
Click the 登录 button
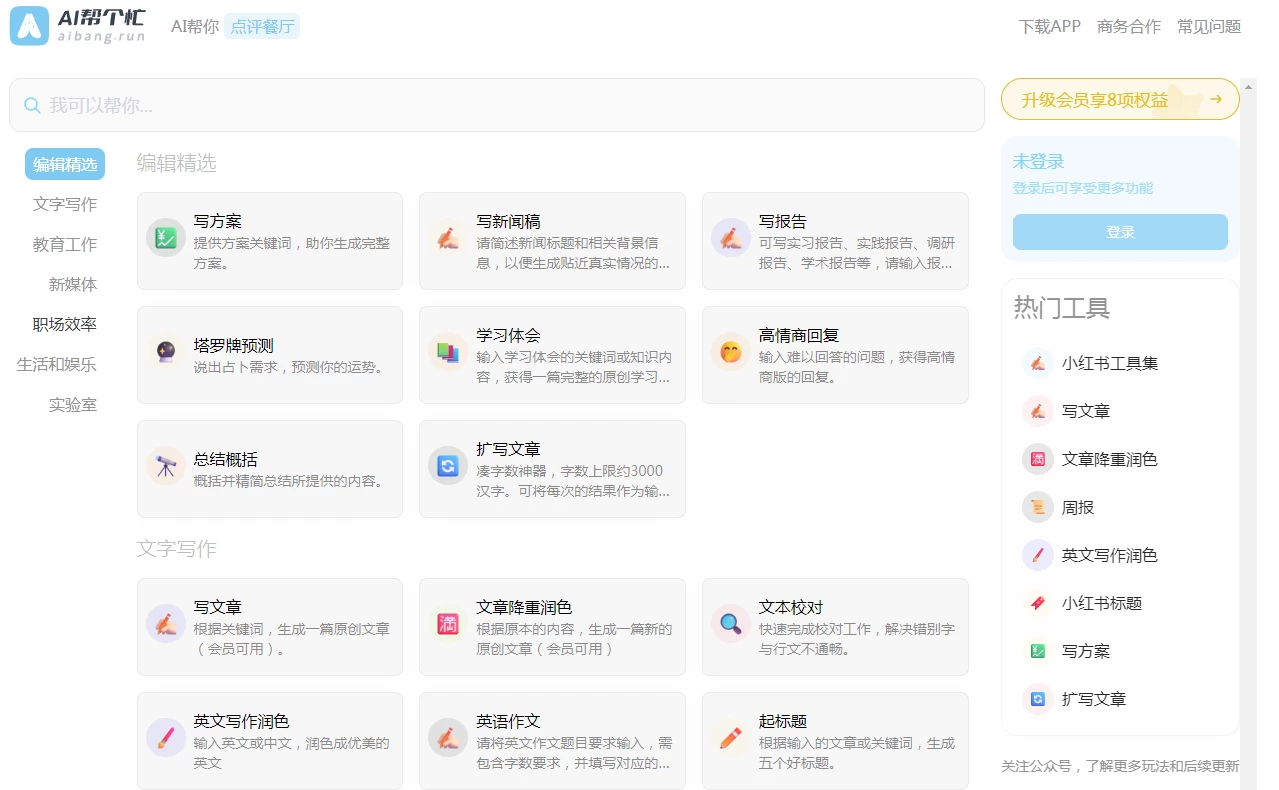[1119, 231]
